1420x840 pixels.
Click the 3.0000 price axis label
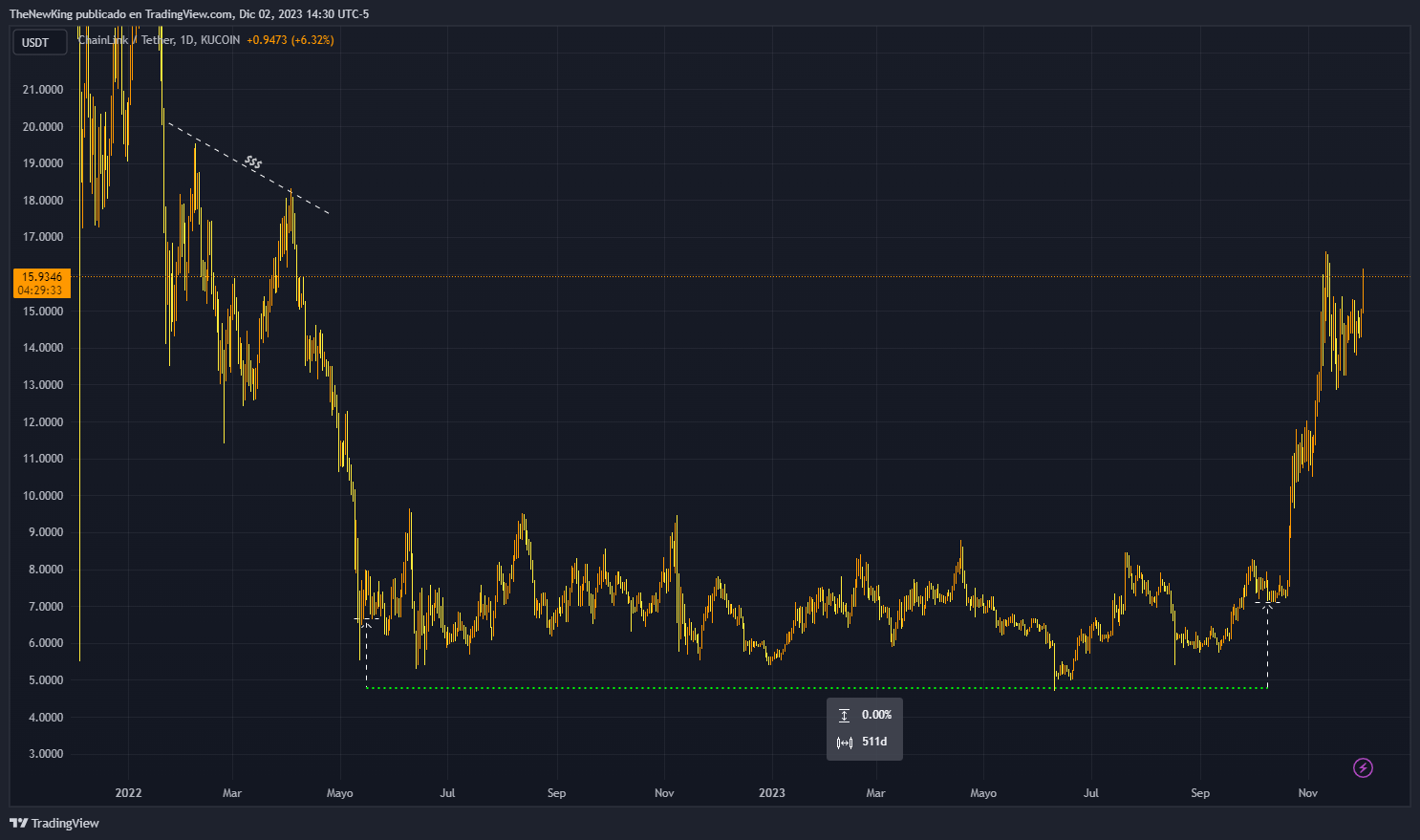point(45,754)
